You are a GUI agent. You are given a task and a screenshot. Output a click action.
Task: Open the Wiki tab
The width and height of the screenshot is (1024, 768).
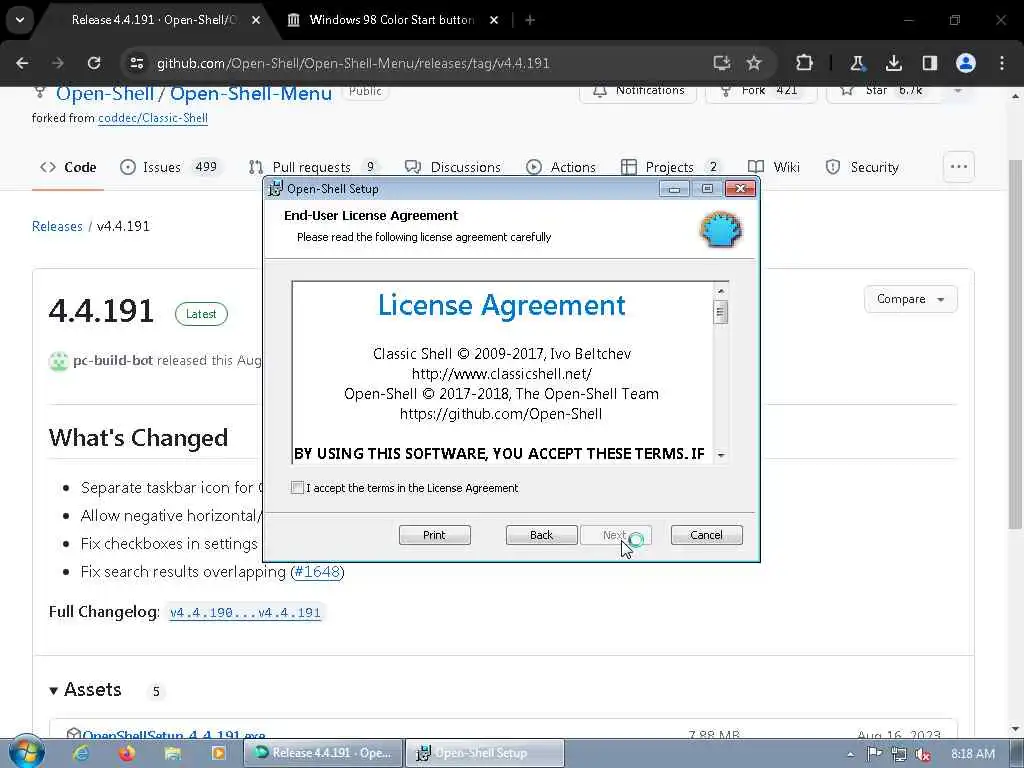774,167
